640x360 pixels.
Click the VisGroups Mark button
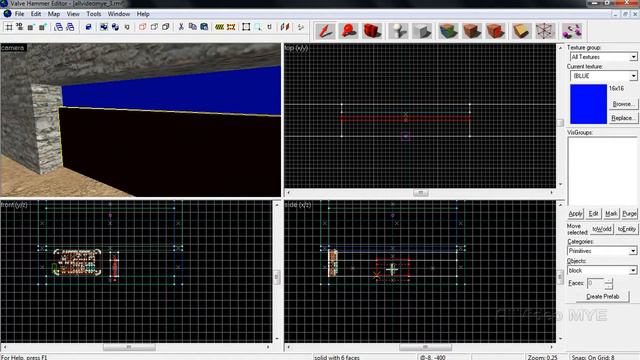(x=611, y=213)
